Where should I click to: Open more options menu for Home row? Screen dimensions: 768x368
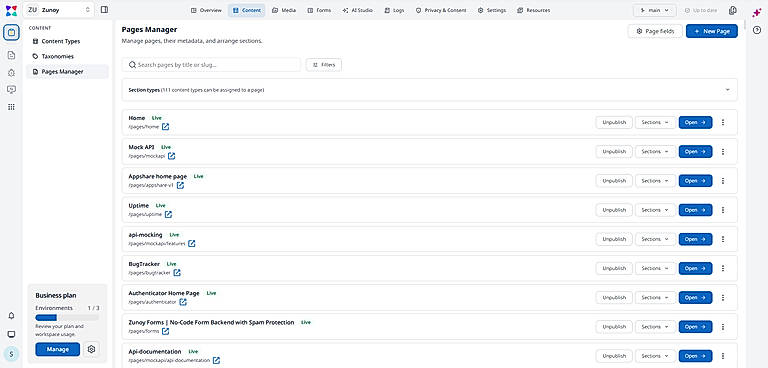723,123
